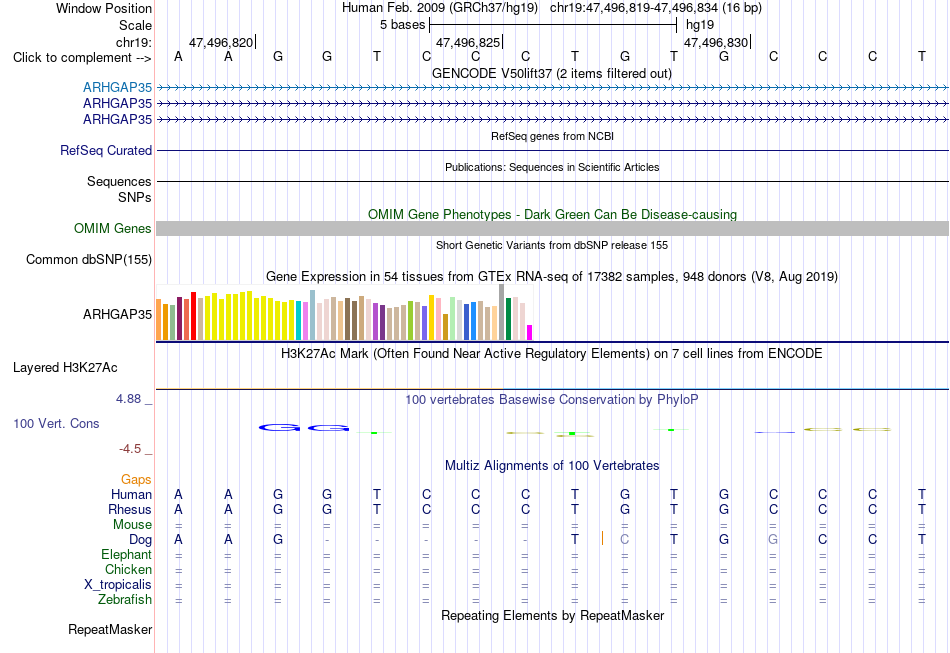Click the 'H3K27Ac Mark' ENCODE track title

pyautogui.click(x=551, y=354)
